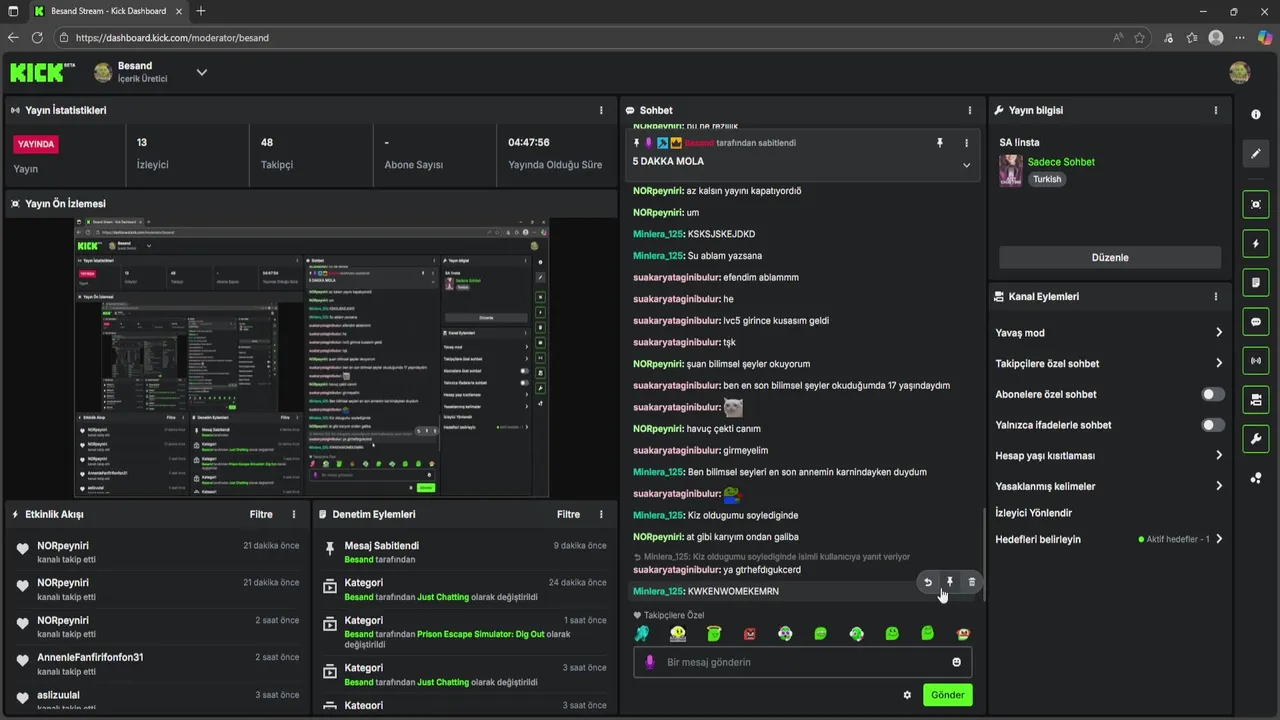
Task: Unpin the 5 DAKKA MOLA pinned message
Action: click(940, 143)
